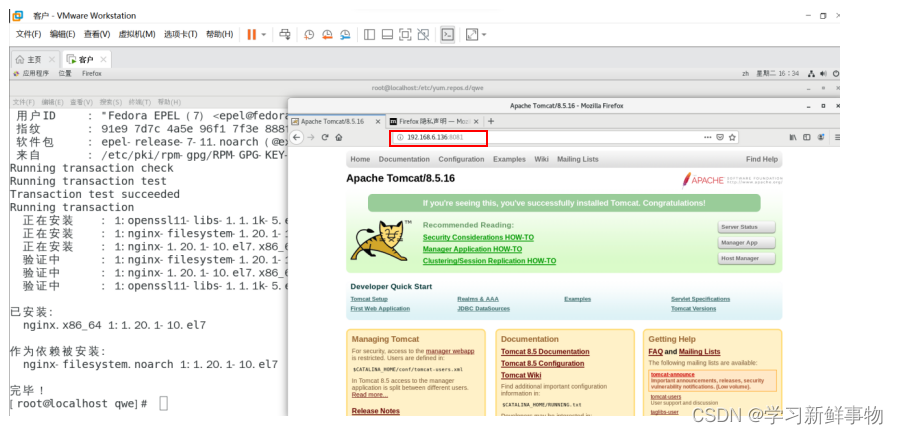898x434 pixels.
Task: Close the Apache Tomcat/8.5.16 Firefox tab
Action: point(378,121)
